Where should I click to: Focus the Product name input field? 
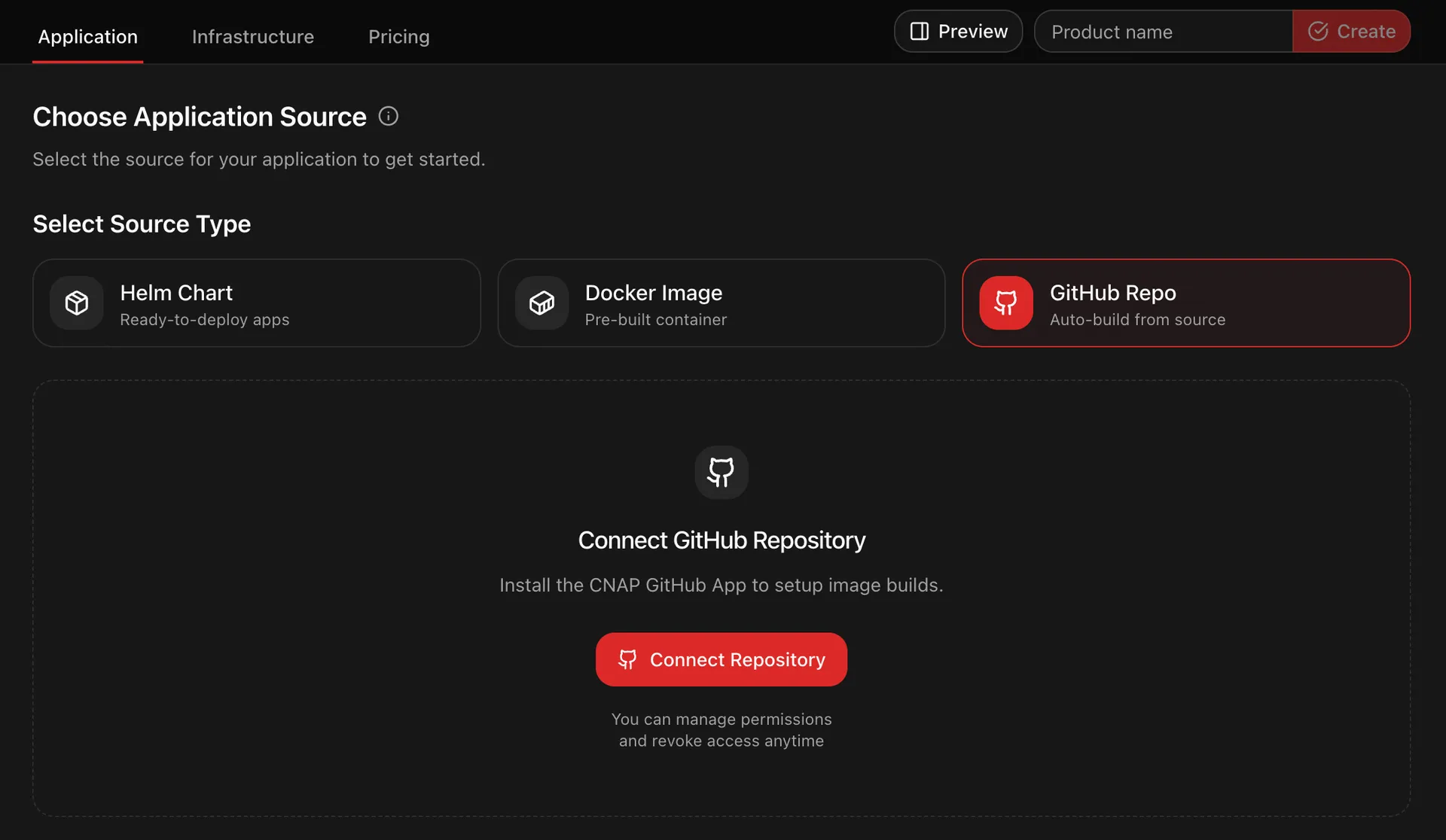pos(1164,32)
